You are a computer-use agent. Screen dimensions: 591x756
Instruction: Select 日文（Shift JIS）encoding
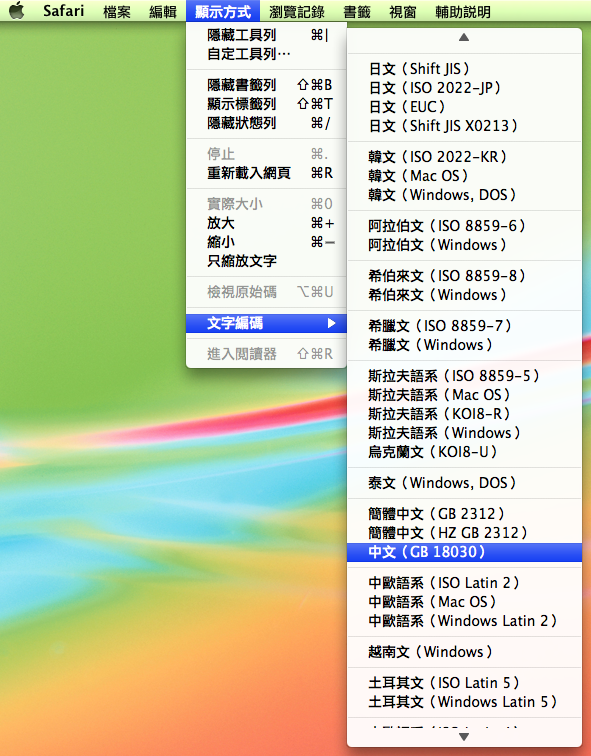point(464,69)
